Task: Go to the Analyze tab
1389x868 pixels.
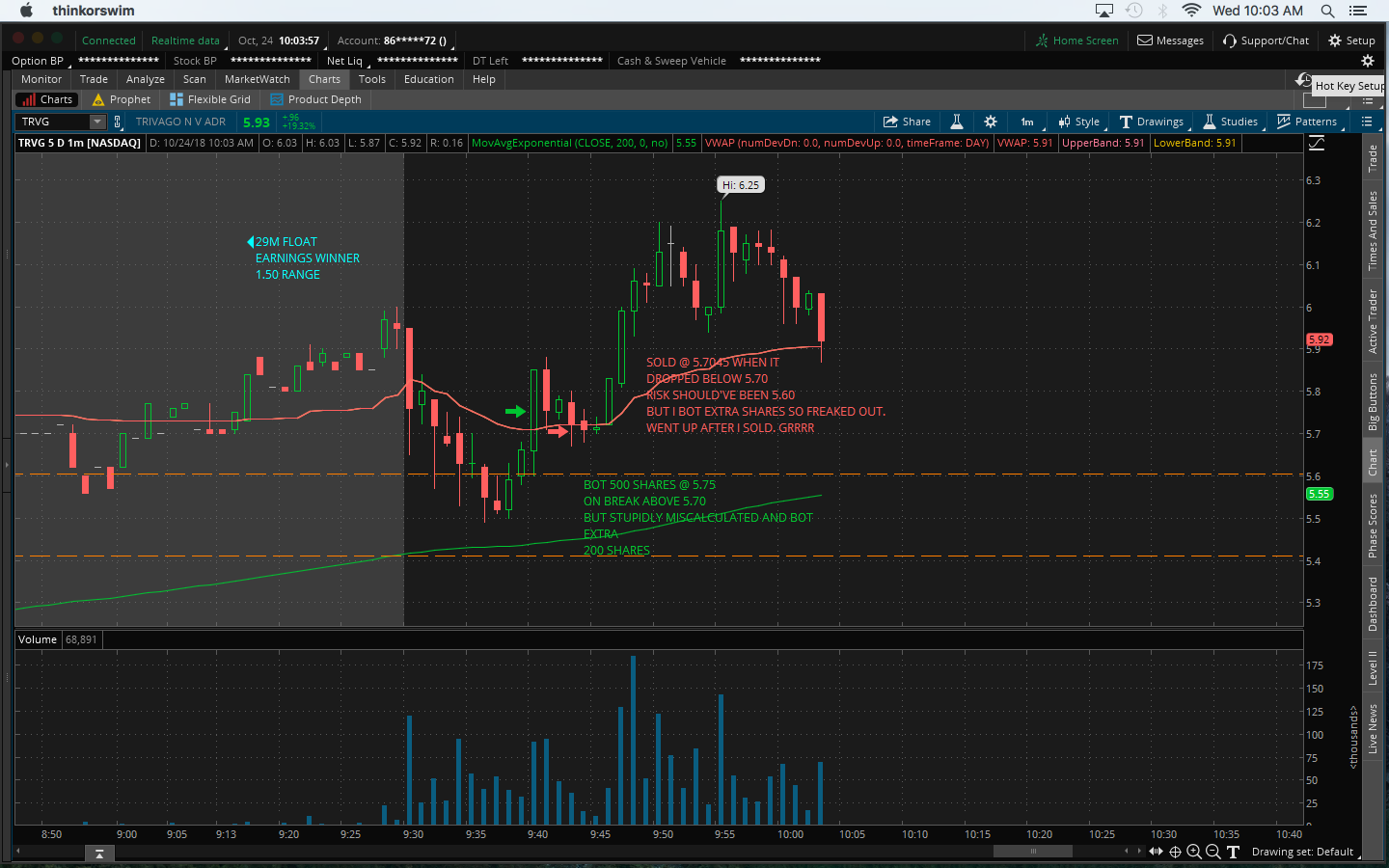Action: 146,79
